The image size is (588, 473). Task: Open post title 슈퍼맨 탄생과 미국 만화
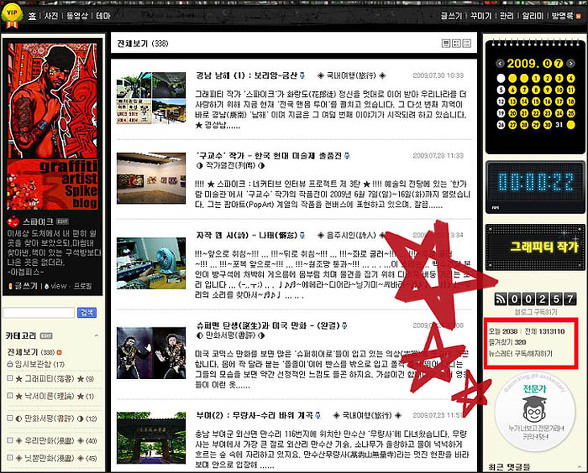pos(269,325)
